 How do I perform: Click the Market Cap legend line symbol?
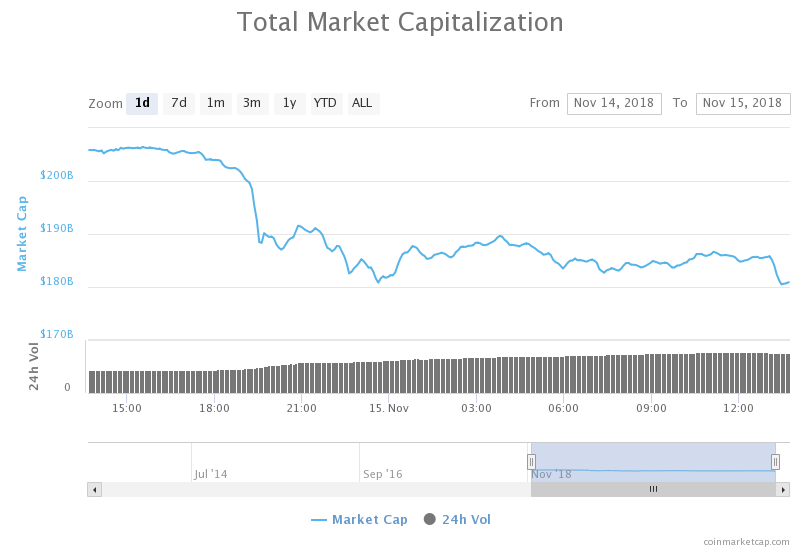[x=319, y=520]
